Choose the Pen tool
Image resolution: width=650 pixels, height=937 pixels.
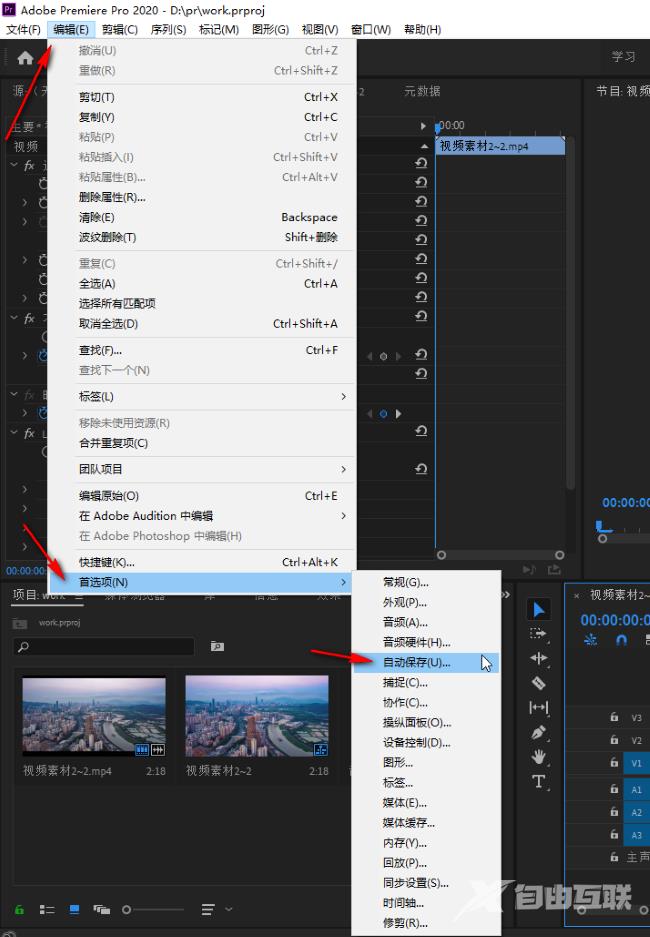click(538, 732)
